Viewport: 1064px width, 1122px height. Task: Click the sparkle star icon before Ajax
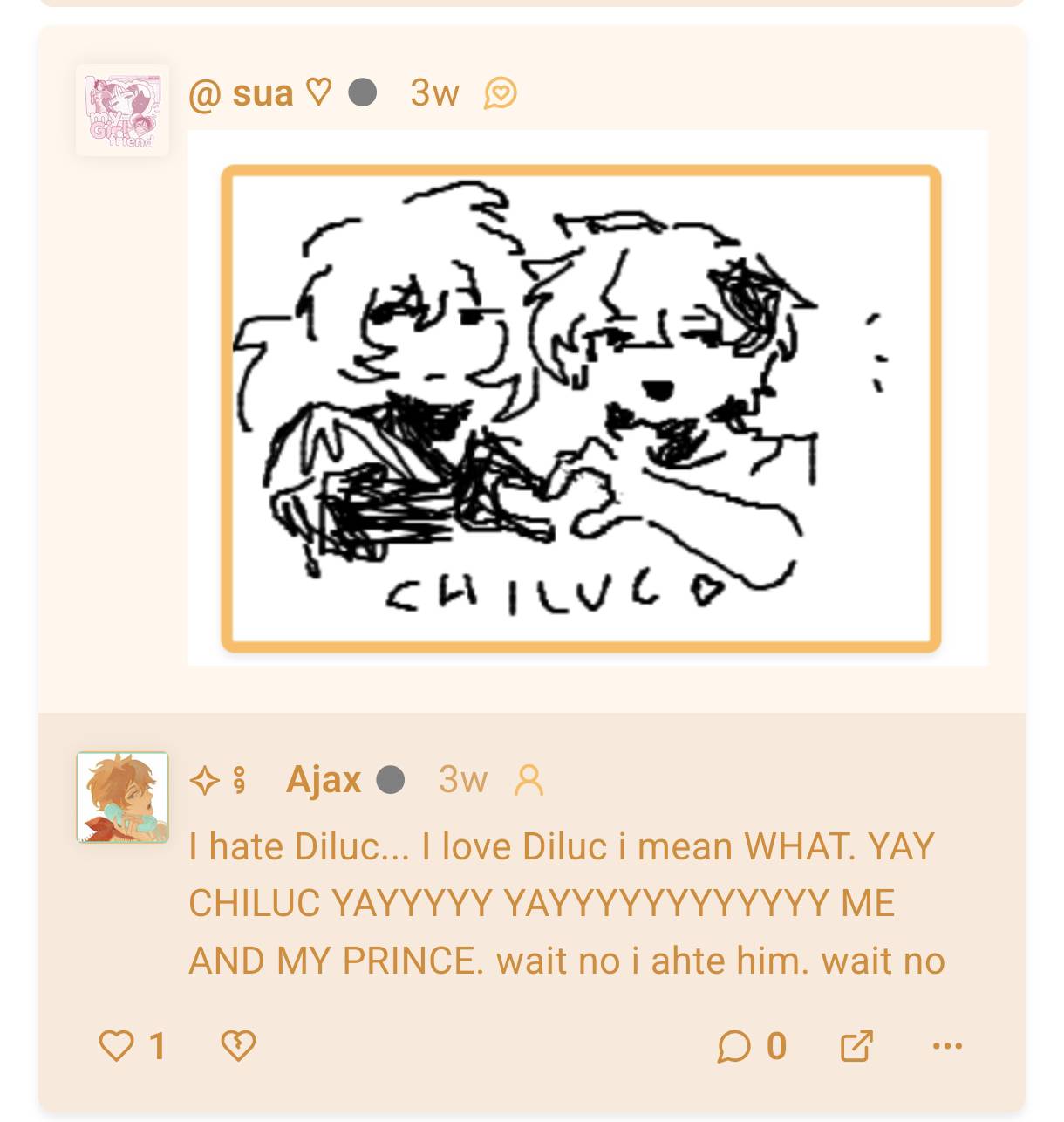click(x=204, y=780)
